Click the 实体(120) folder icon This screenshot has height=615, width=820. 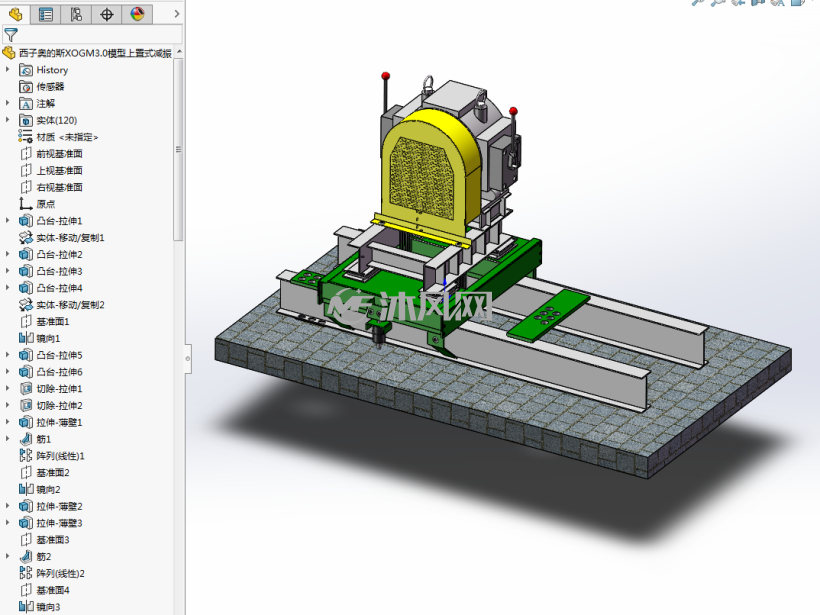(x=26, y=120)
